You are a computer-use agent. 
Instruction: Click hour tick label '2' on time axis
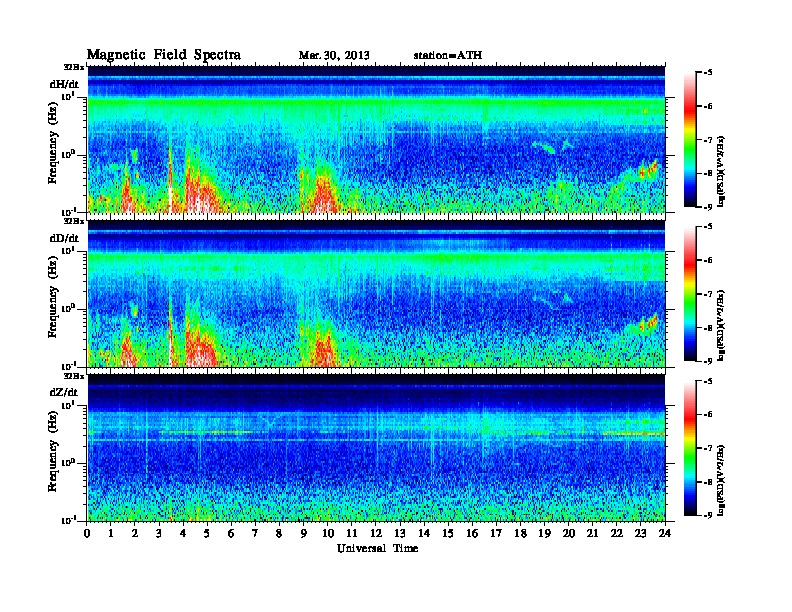pos(135,533)
